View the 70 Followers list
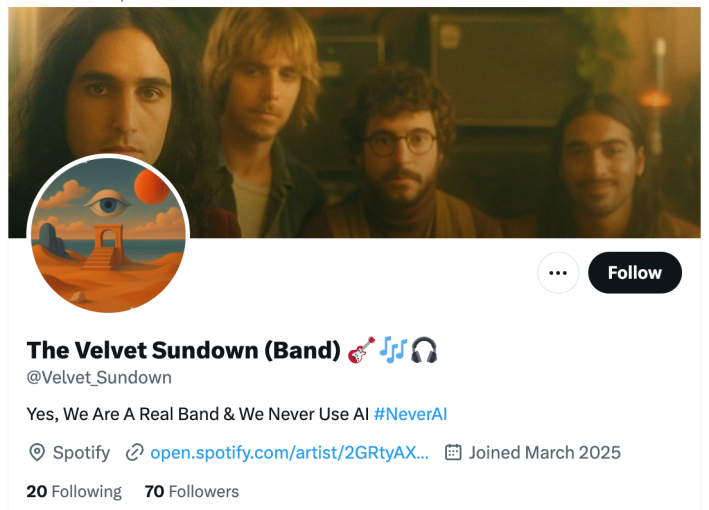The height and width of the screenshot is (510, 709). tap(192, 491)
